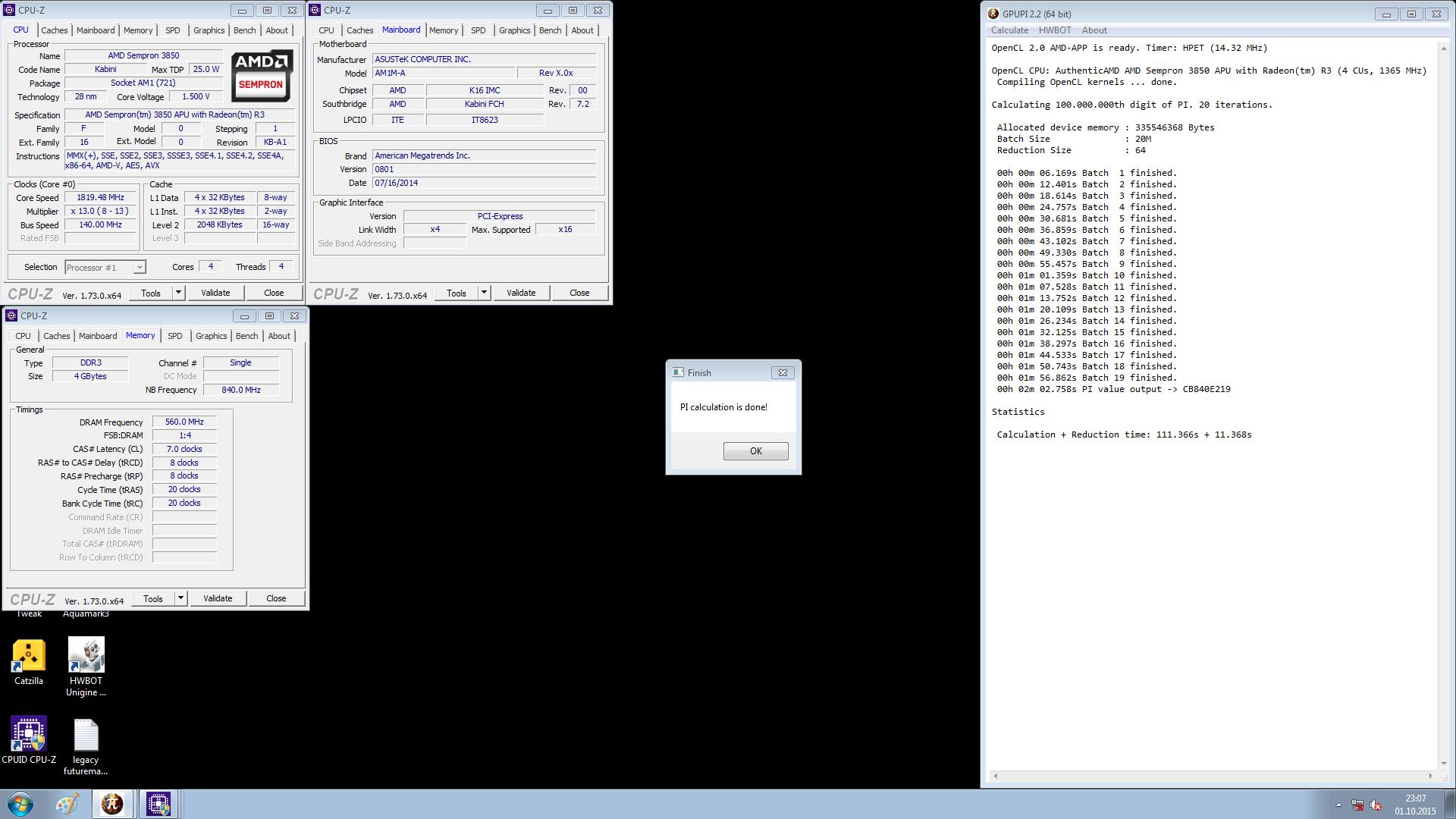Click the PI value output result line
This screenshot has width=1456, height=819.
(x=1113, y=389)
